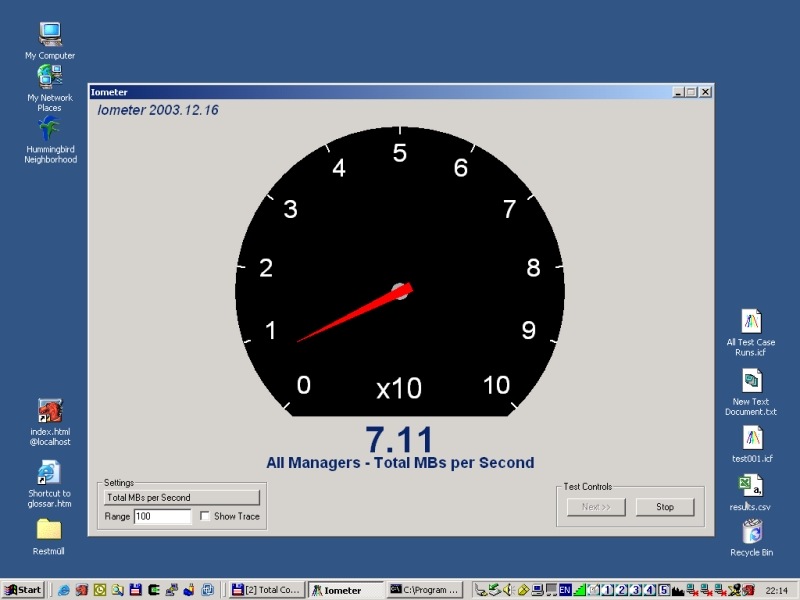Open the Total MBs per Second selector
This screenshot has width=800, height=600.
[x=182, y=497]
